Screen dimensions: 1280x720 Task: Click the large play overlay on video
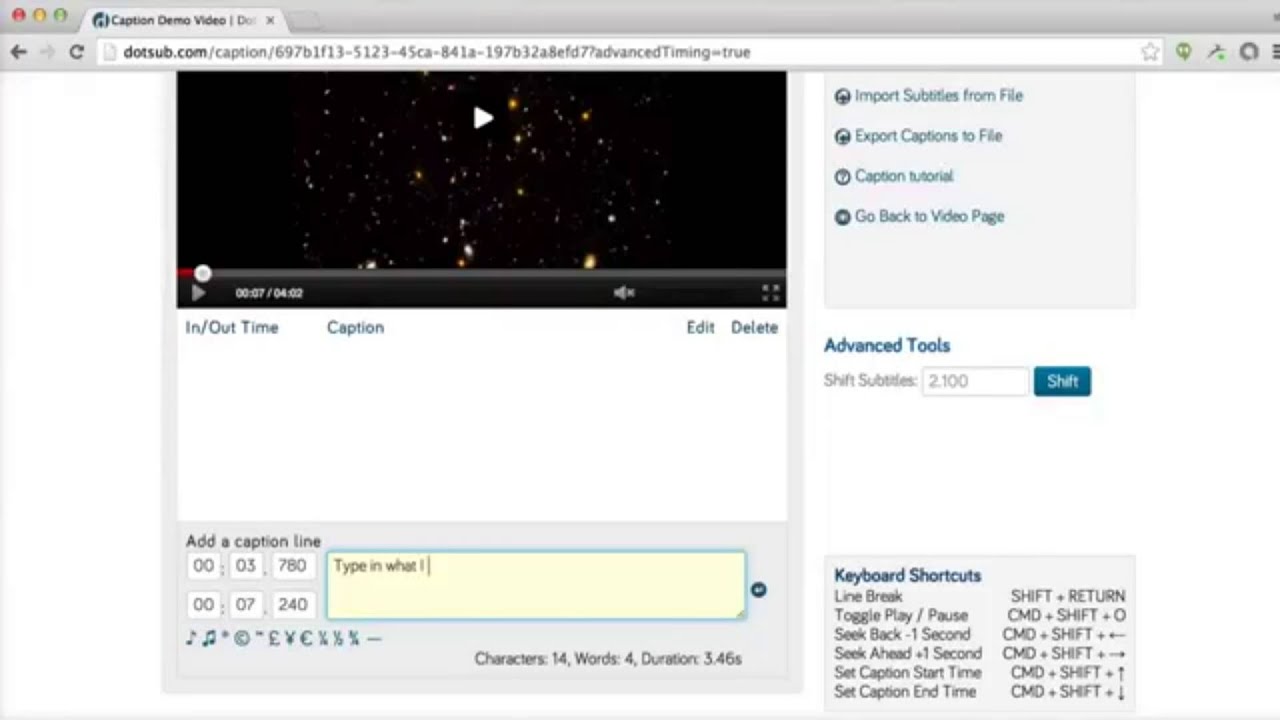(x=482, y=118)
